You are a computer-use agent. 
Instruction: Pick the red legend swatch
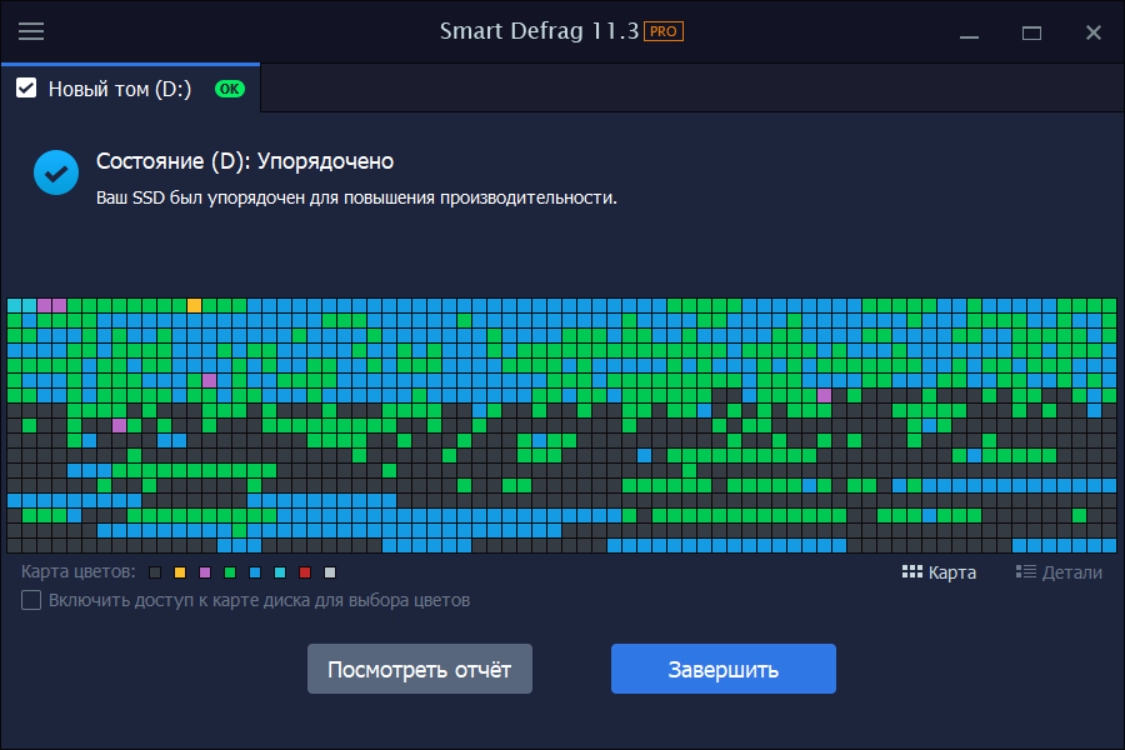coord(305,573)
